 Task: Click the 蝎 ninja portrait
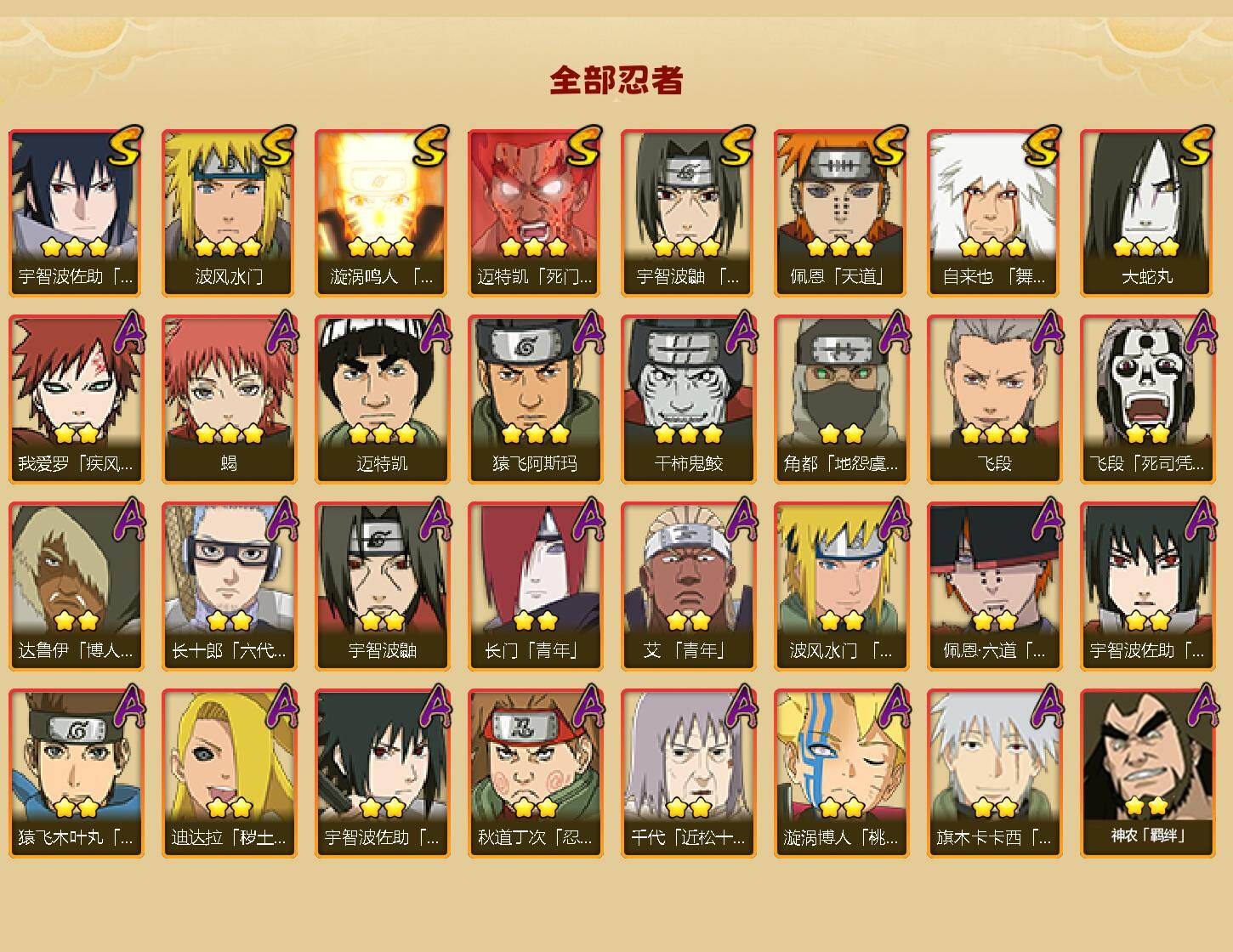(229, 399)
